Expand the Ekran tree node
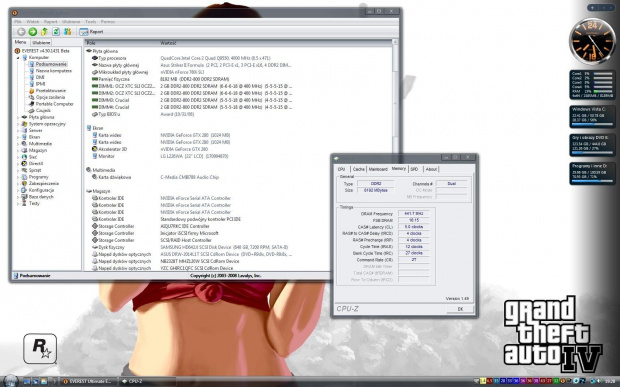The height and width of the screenshot is (387, 620). pyautogui.click(x=18, y=137)
